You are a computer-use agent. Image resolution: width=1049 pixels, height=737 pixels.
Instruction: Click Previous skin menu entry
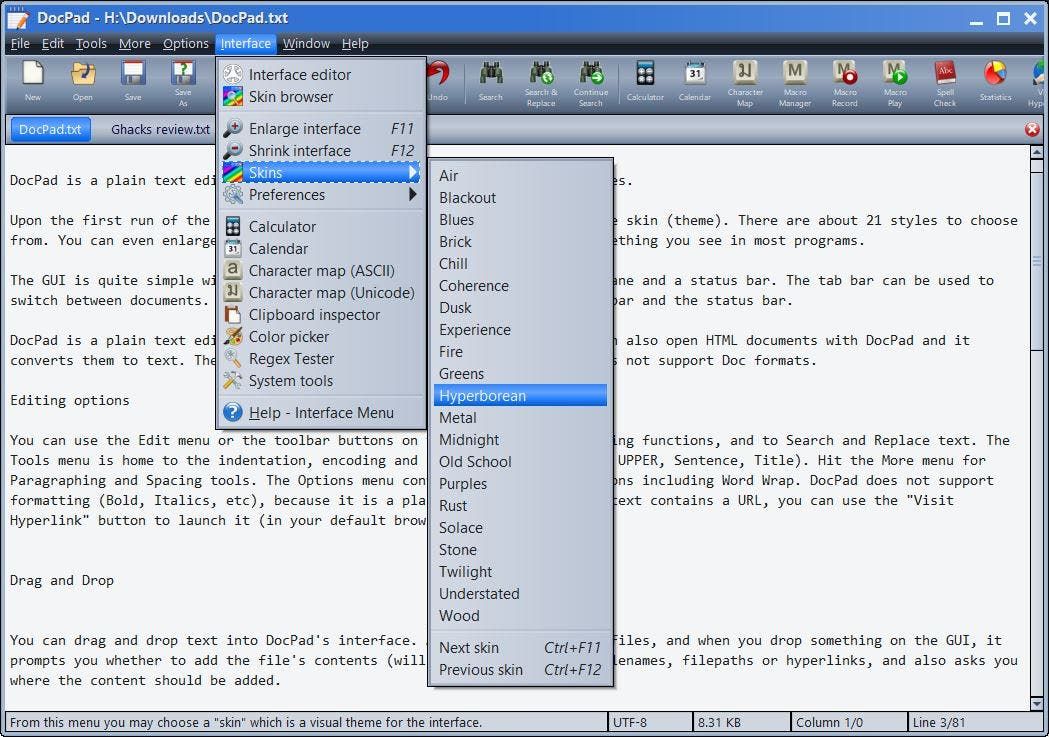pyautogui.click(x=520, y=670)
